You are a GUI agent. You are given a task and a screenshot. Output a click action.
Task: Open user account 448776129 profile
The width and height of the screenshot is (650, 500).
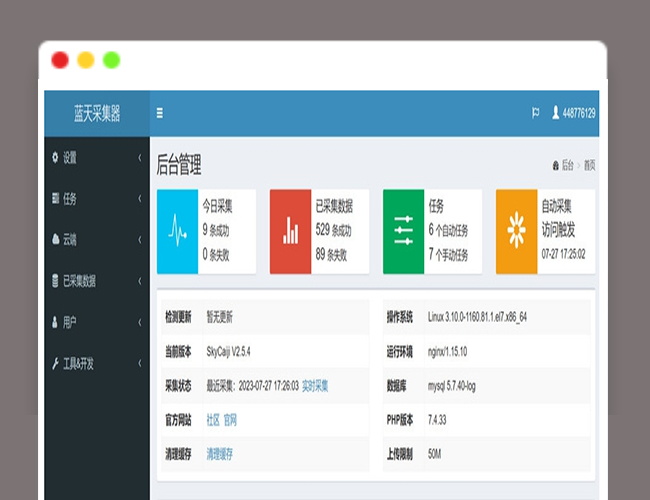(x=573, y=113)
